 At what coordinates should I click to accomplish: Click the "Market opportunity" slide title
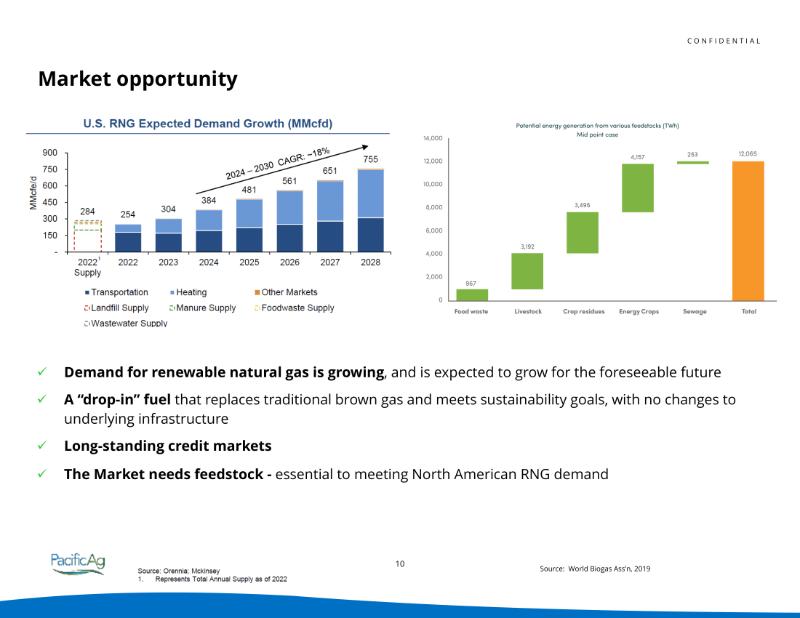coord(138,79)
